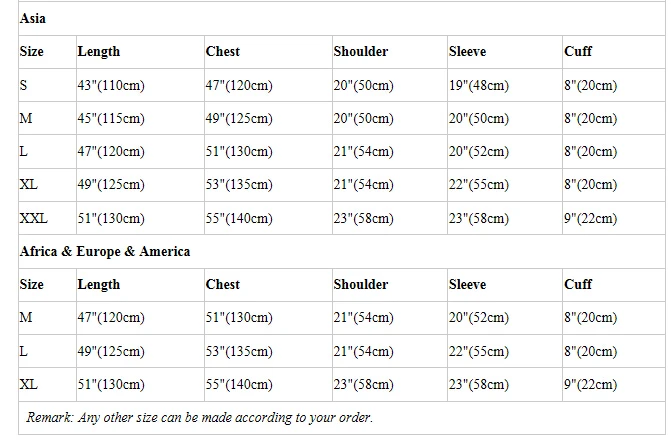Select the shoulder value in Asia L row
671x443 pixels.
(x=363, y=151)
